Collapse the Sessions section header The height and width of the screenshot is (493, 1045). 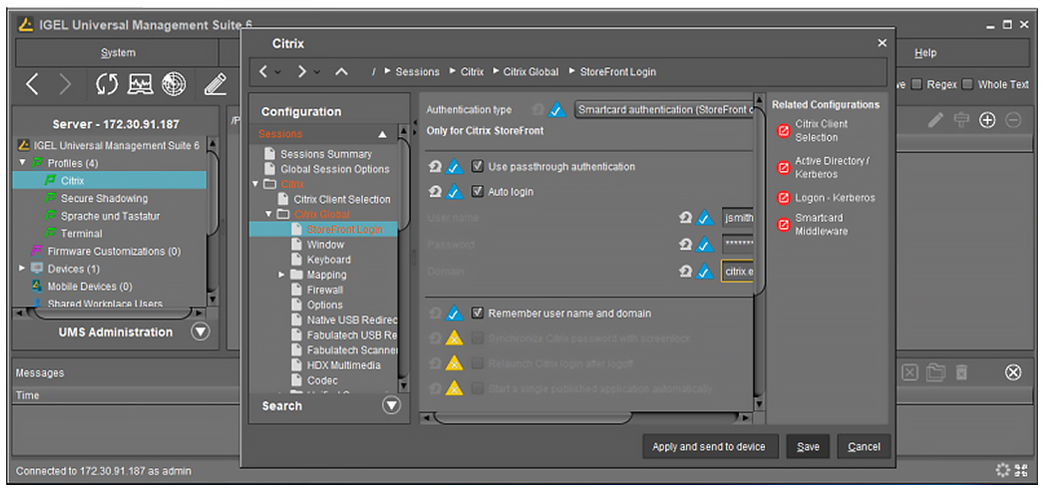tap(383, 135)
